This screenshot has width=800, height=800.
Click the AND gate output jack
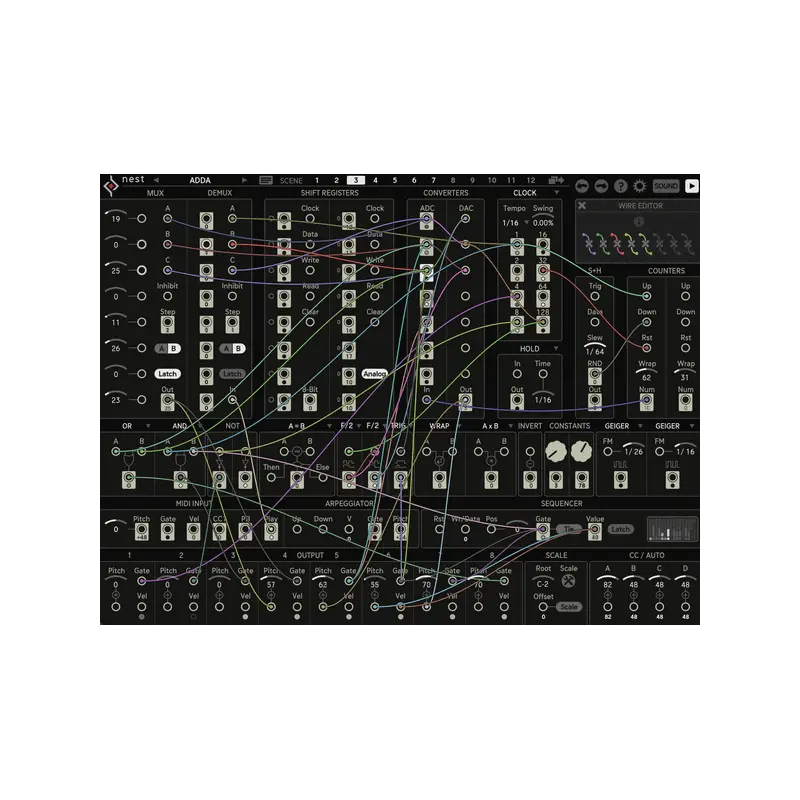pyautogui.click(x=180, y=479)
